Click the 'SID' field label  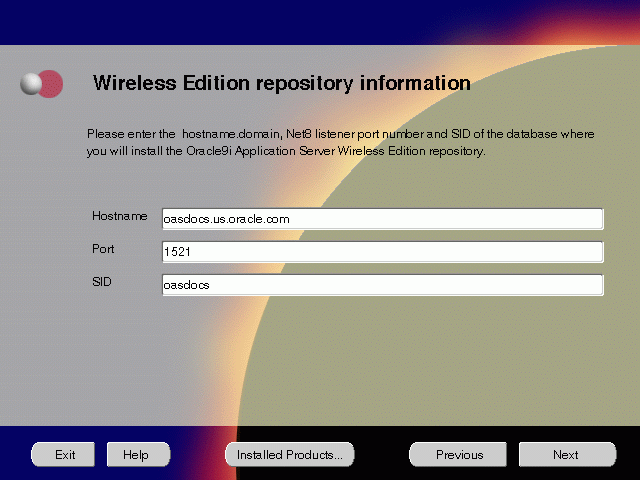(x=102, y=282)
